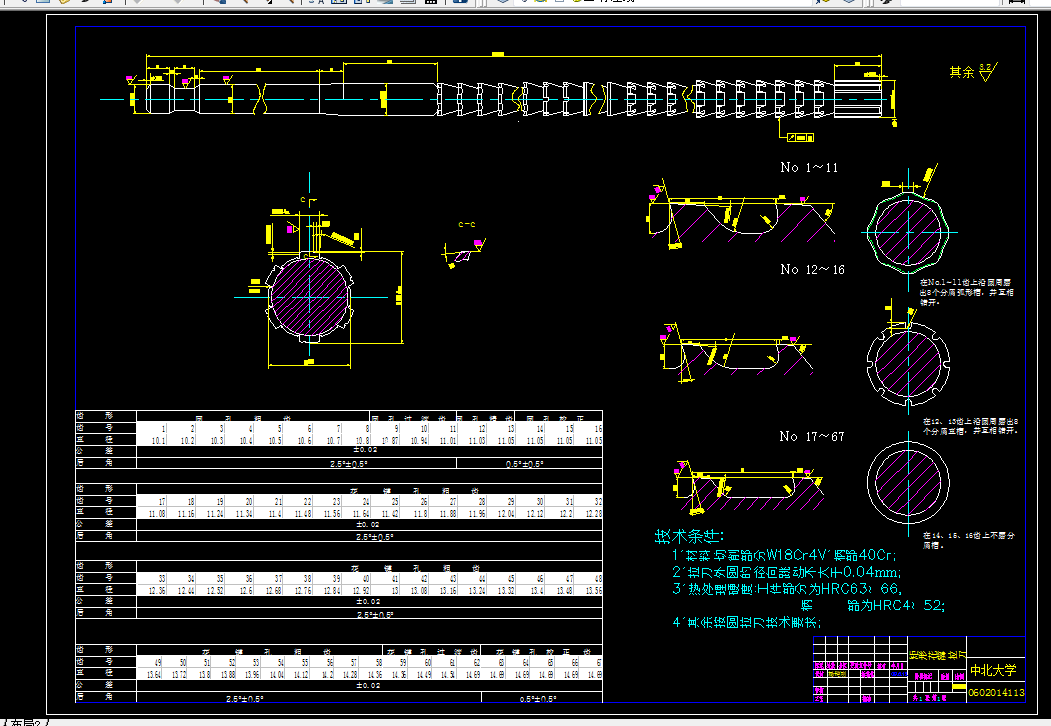This screenshot has width=1051, height=726.
Task: Click the note line ending in '52;'
Action: tap(874, 605)
